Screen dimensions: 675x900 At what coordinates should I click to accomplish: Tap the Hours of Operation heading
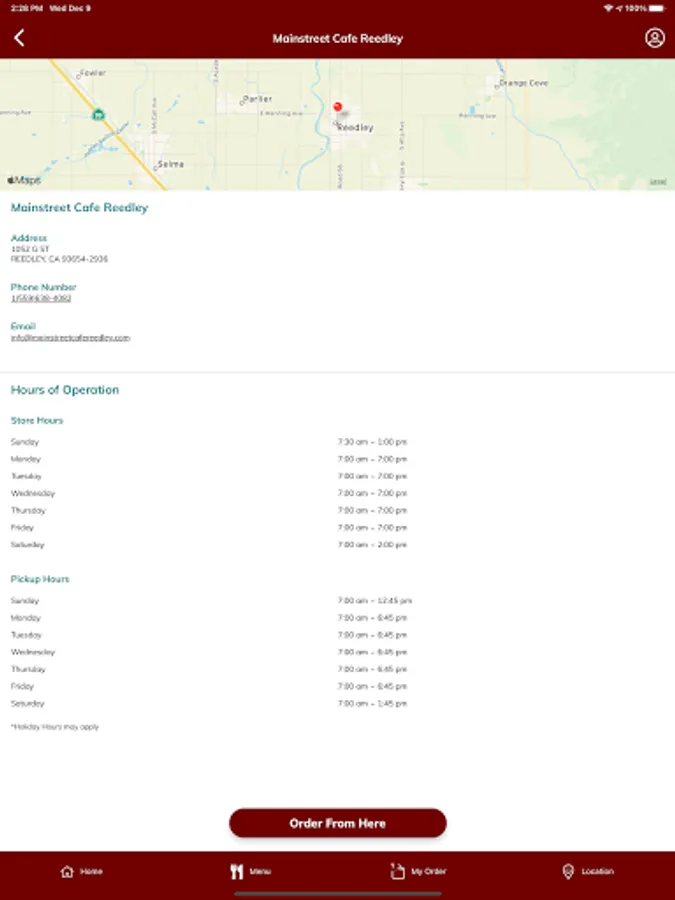coord(65,390)
